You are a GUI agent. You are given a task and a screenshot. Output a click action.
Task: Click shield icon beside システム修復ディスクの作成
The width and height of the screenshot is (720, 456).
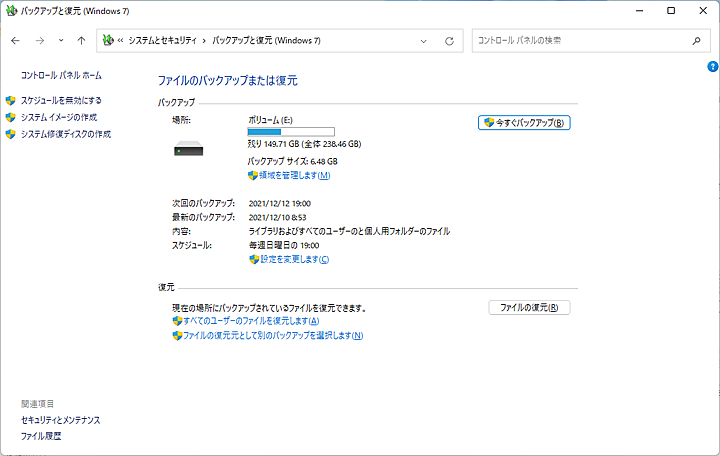tap(11, 134)
